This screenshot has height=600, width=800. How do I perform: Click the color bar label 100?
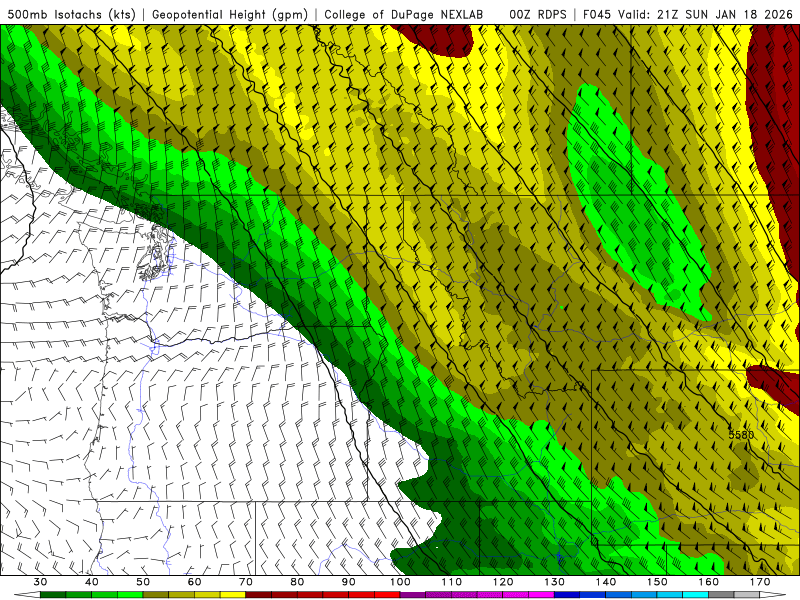(400, 582)
